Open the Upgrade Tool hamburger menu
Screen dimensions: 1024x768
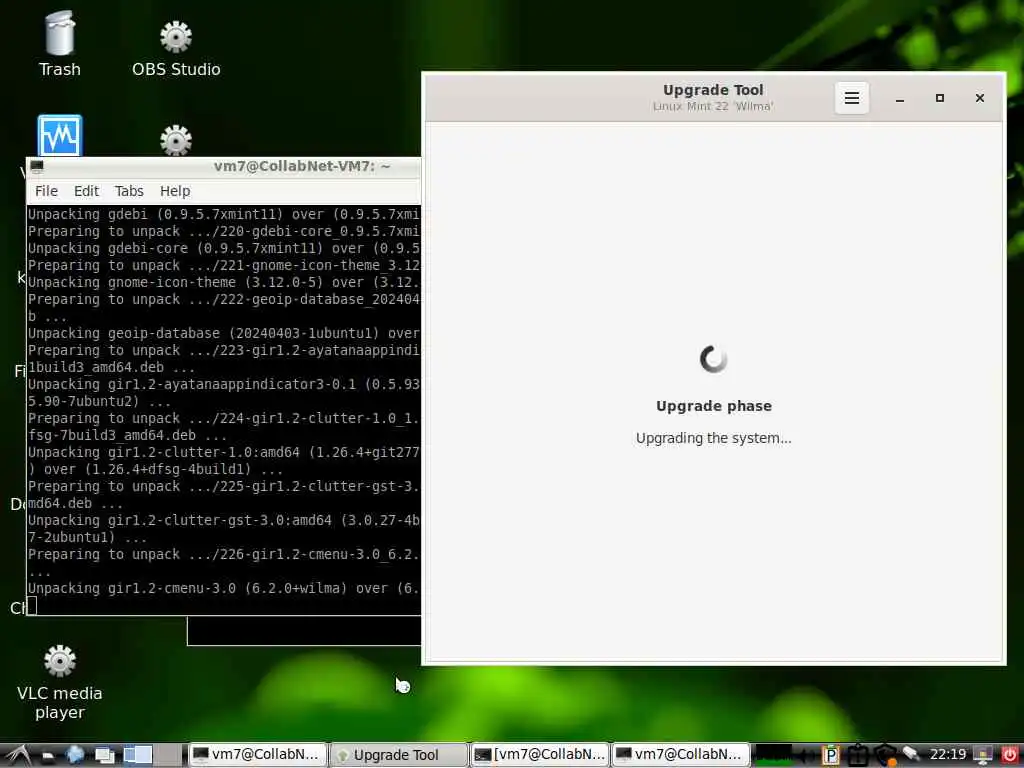(852, 98)
